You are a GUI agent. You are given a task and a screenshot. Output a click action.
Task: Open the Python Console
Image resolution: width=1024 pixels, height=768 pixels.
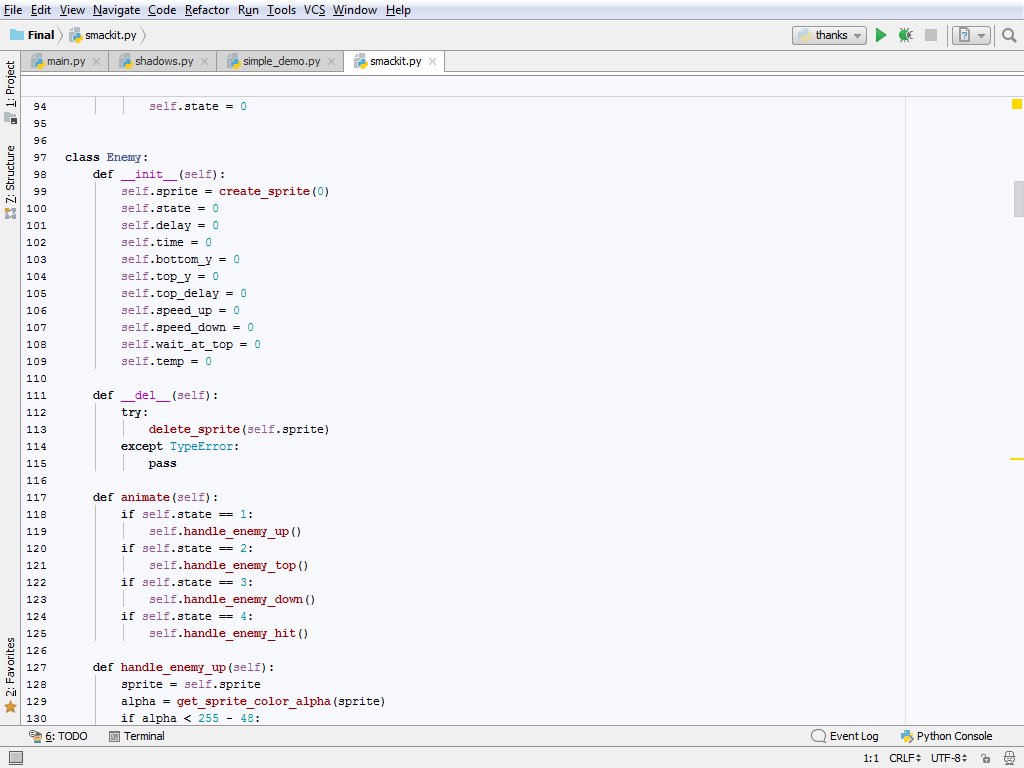tap(946, 736)
